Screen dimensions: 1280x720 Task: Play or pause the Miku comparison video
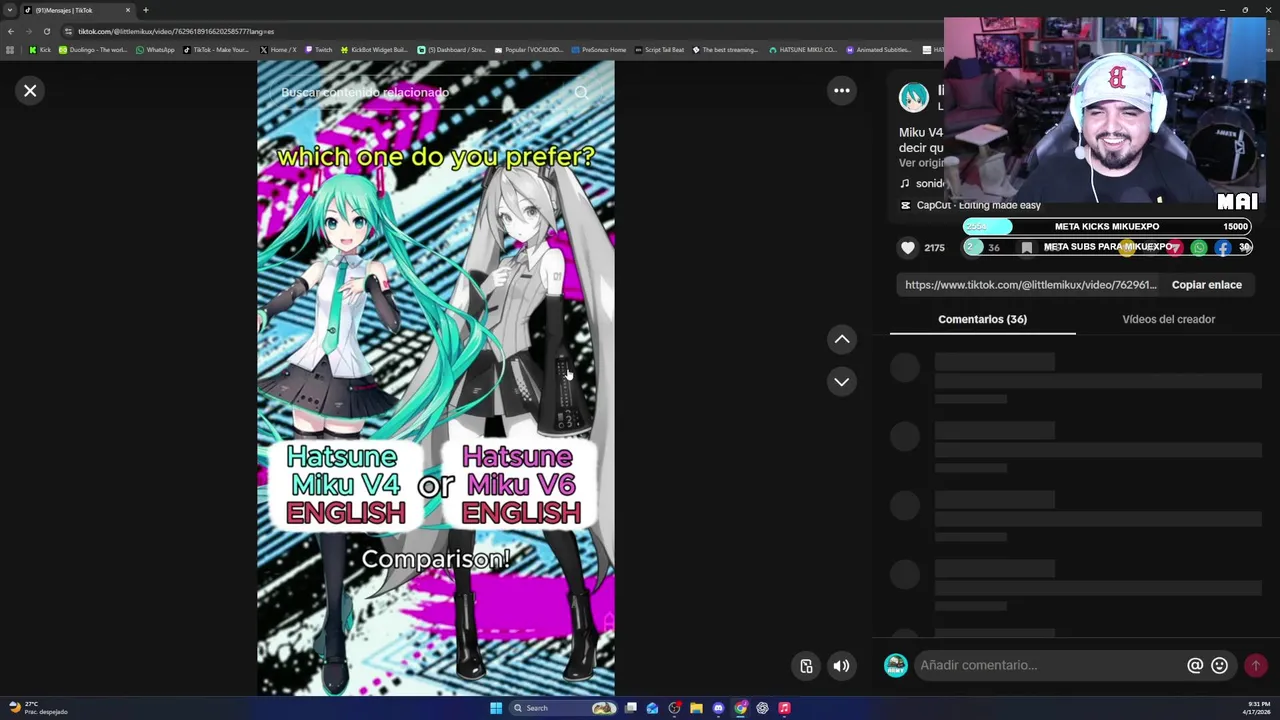[x=436, y=378]
